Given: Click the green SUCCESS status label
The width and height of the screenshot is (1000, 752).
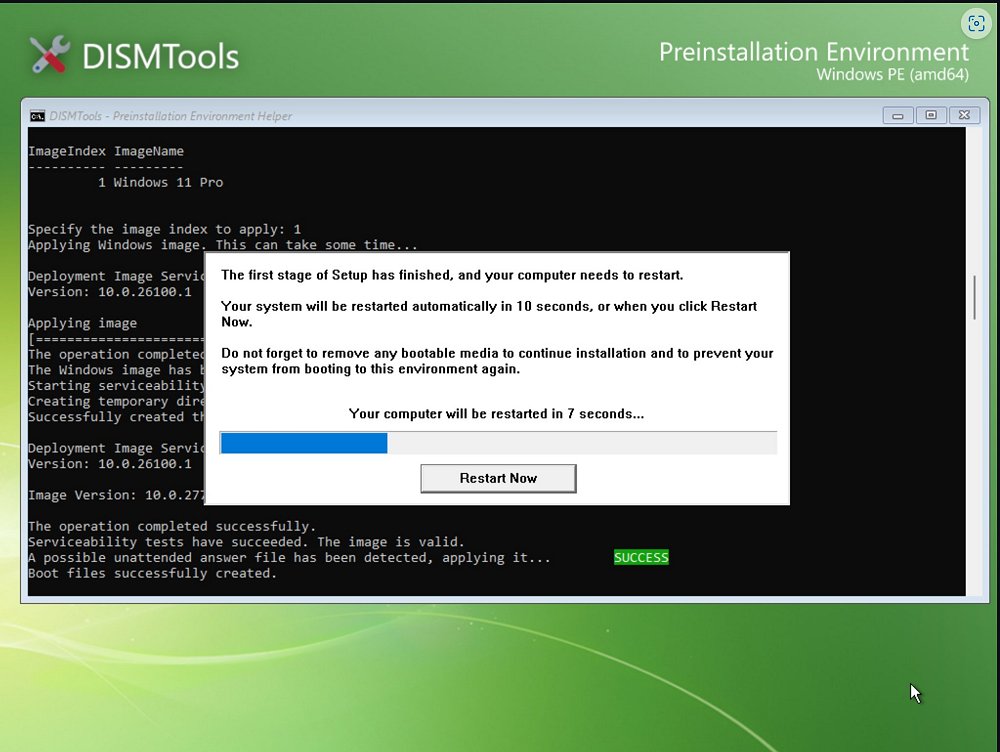Looking at the screenshot, I should (641, 557).
